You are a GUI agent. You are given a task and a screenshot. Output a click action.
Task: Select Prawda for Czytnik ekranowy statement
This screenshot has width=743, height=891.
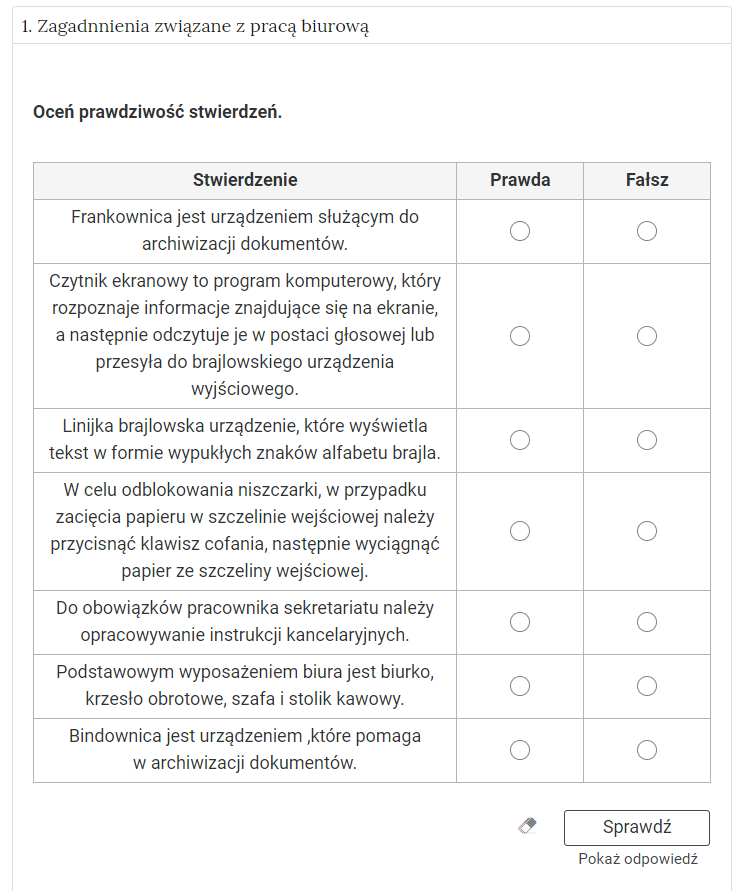click(x=520, y=336)
